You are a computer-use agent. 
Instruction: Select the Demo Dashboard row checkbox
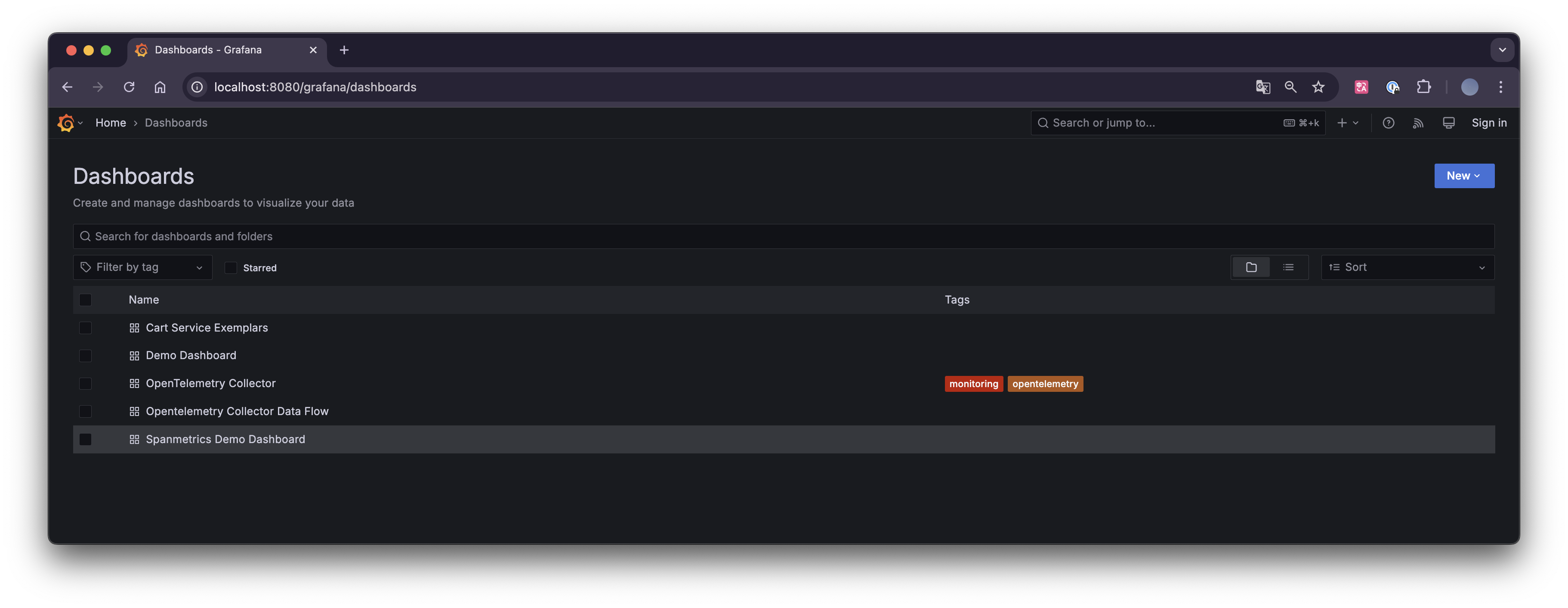[85, 356]
